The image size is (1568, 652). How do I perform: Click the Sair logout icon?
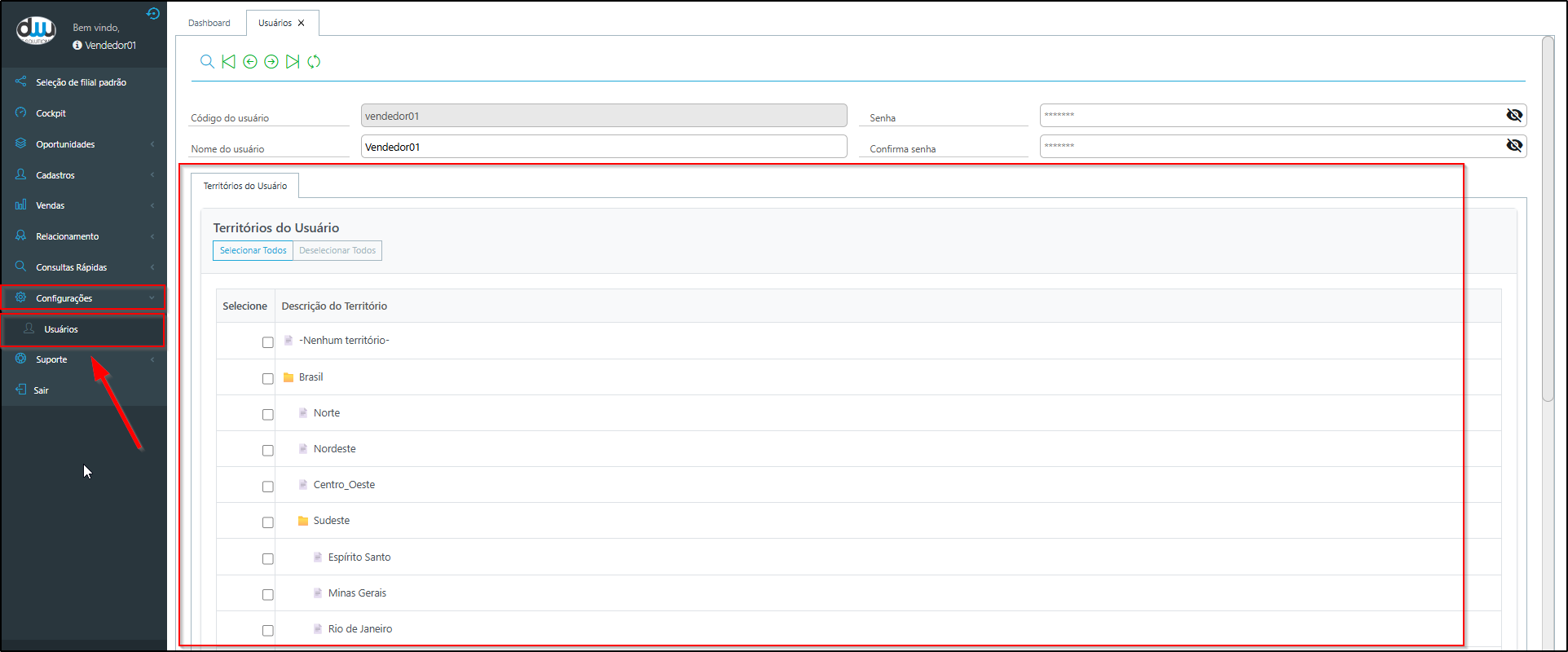point(21,390)
